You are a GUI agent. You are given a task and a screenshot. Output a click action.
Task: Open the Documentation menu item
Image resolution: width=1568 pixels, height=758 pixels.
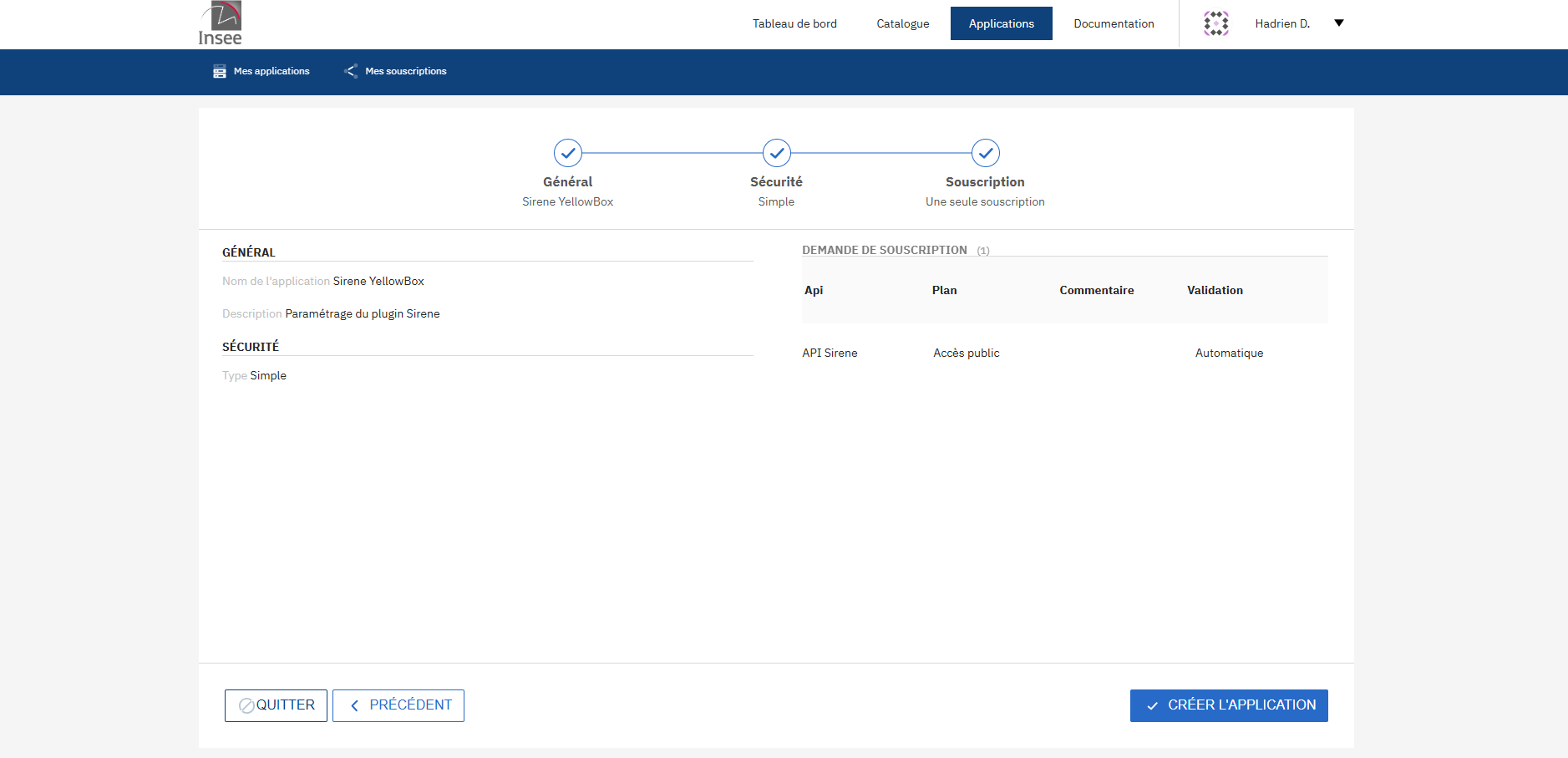[x=1114, y=23]
